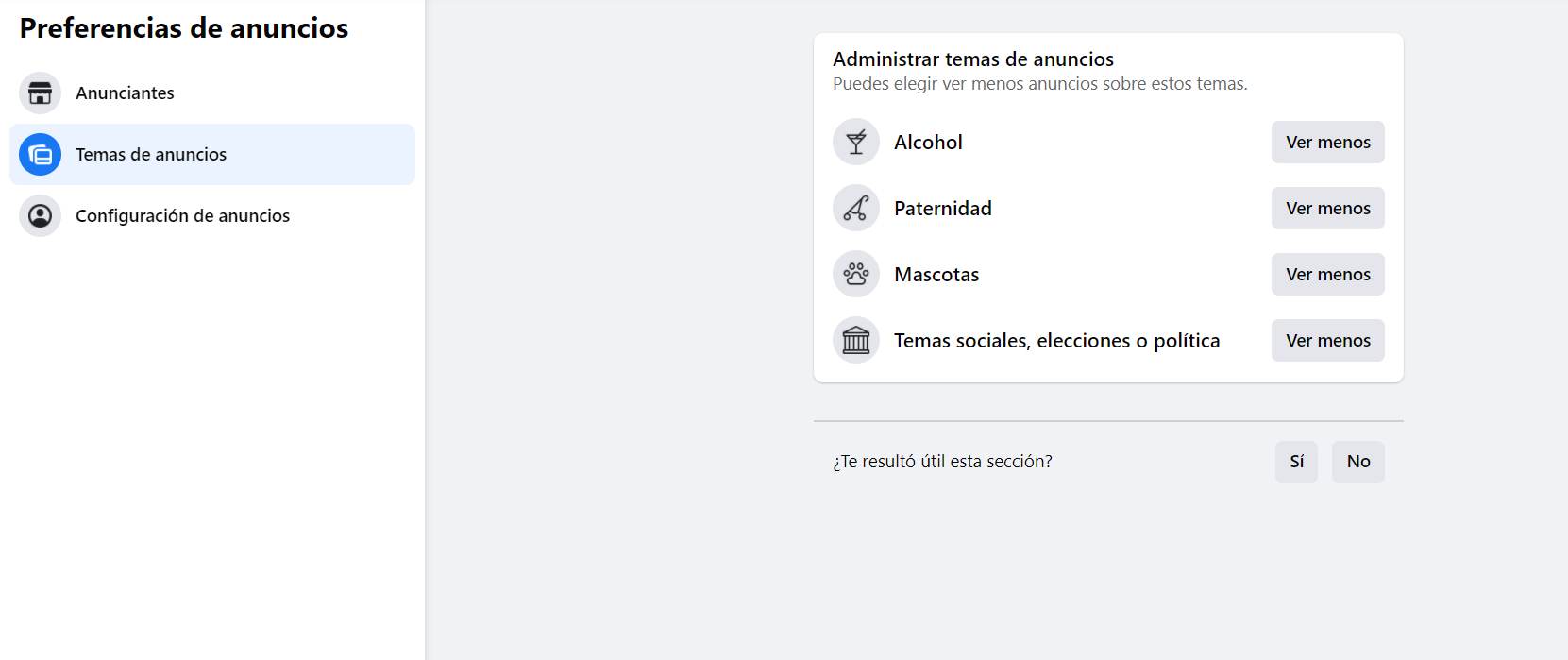1568x660 pixels.
Task: Click the profile icon for Configuración de anuncios
Action: (40, 216)
